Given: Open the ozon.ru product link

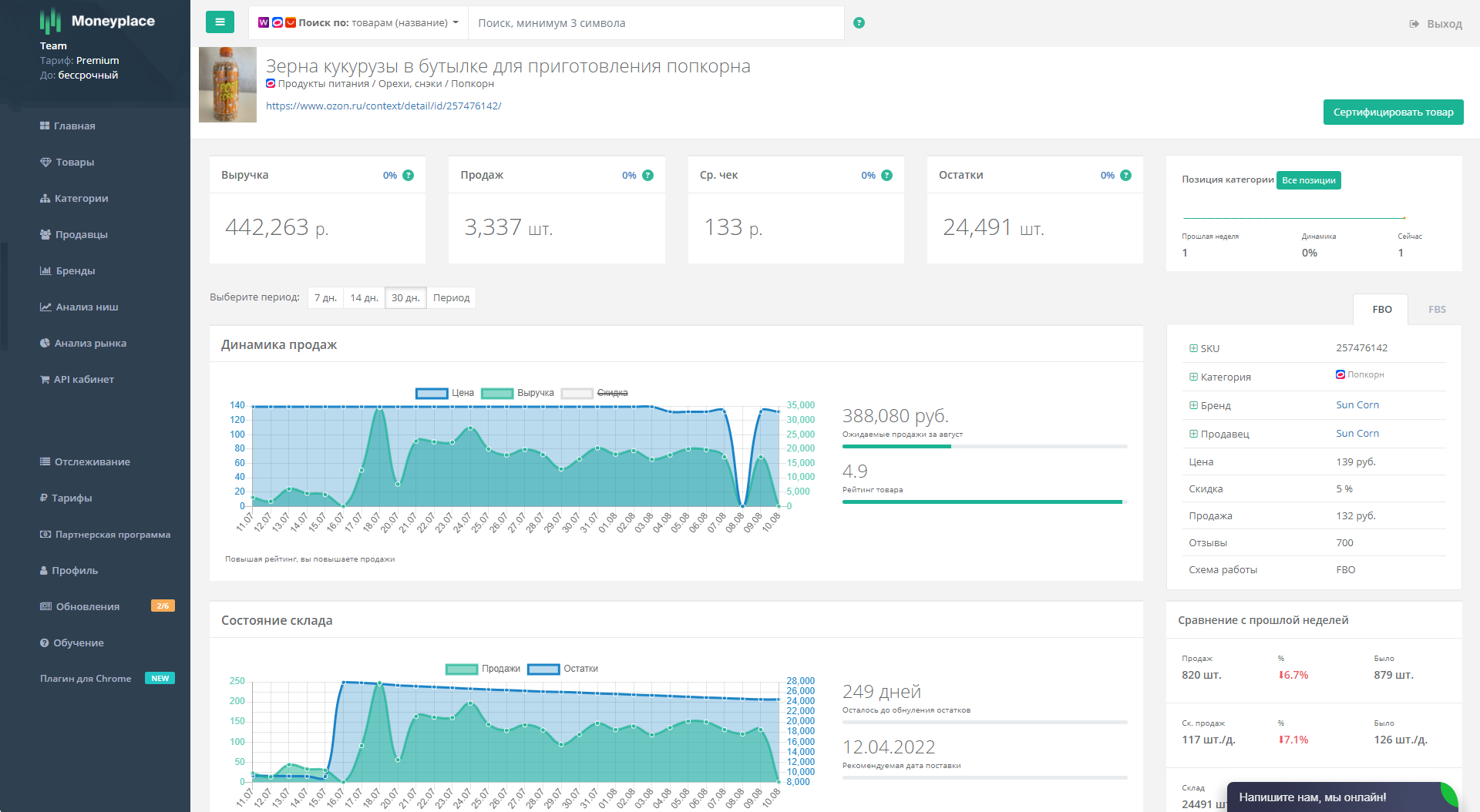Looking at the screenshot, I should pos(383,106).
